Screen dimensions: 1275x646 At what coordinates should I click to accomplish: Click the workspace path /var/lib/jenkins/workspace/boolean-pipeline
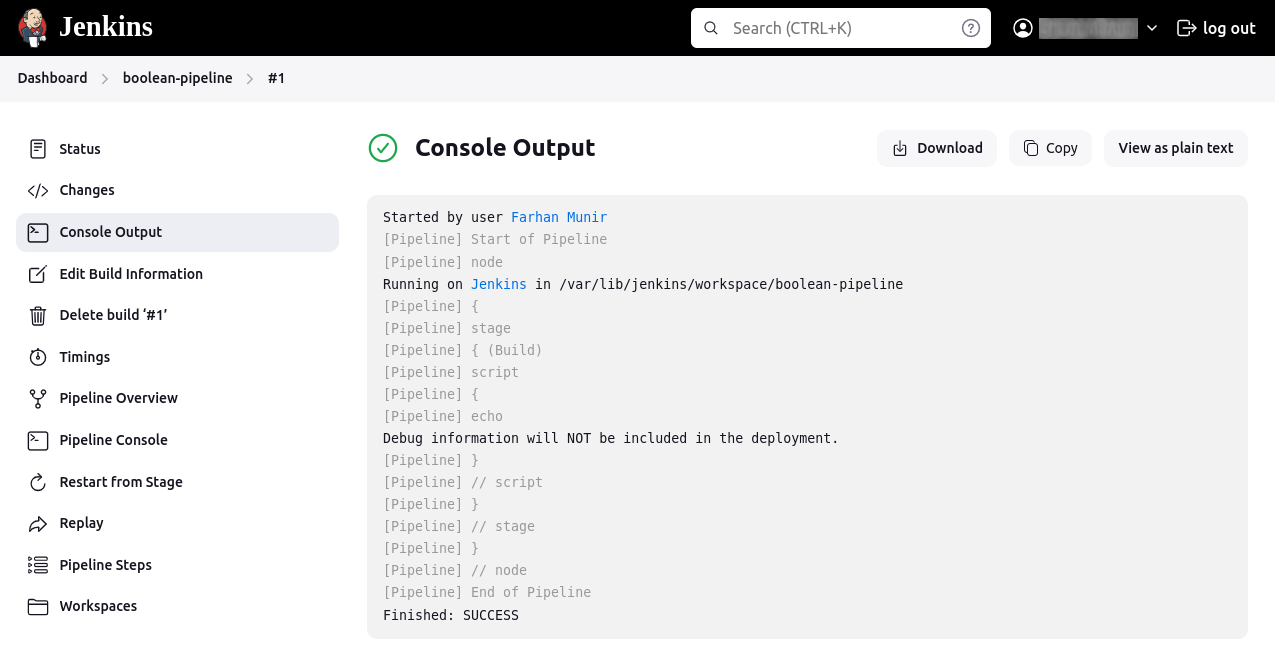pyautogui.click(x=731, y=284)
